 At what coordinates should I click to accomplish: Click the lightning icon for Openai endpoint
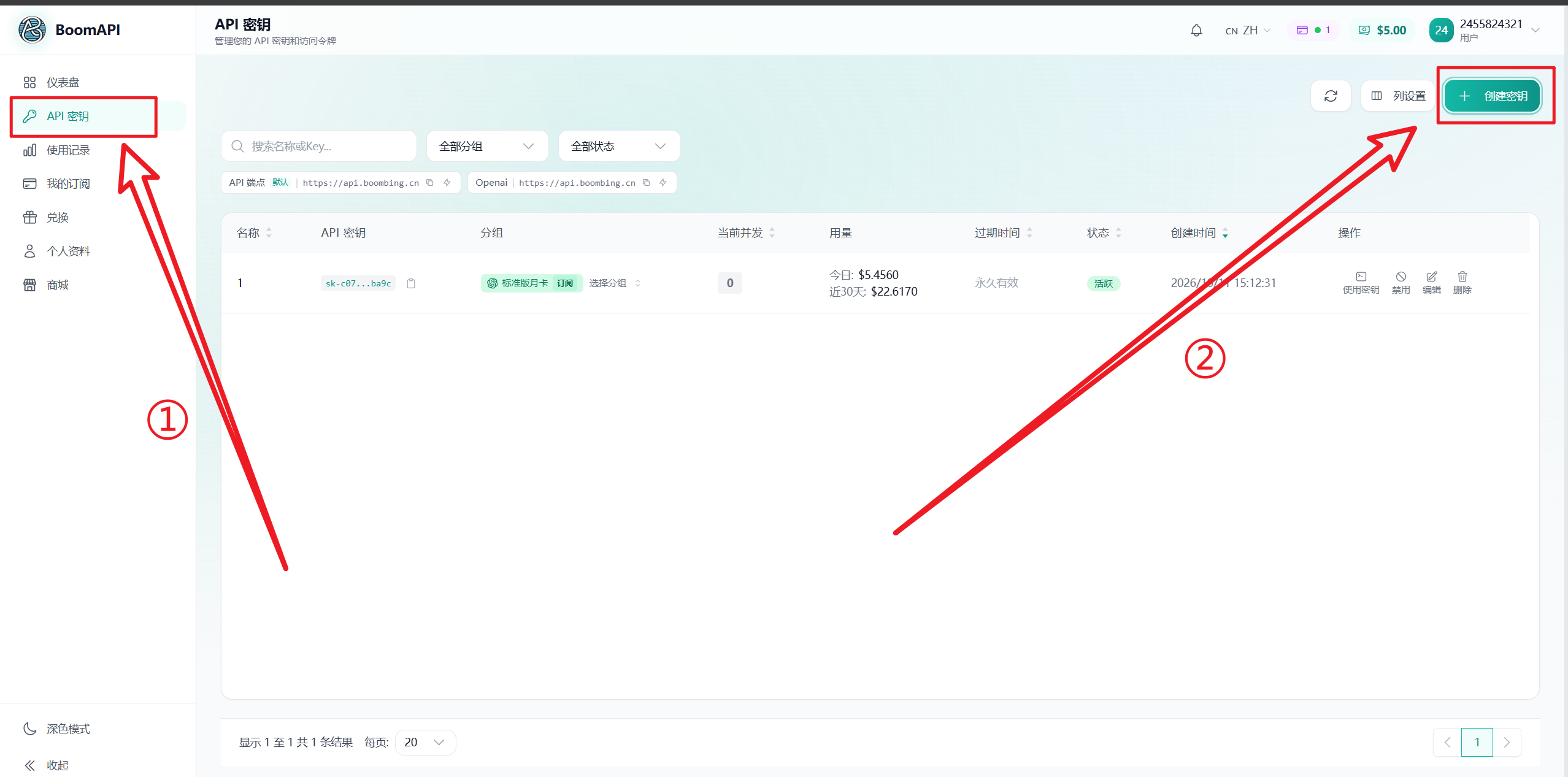pos(663,183)
